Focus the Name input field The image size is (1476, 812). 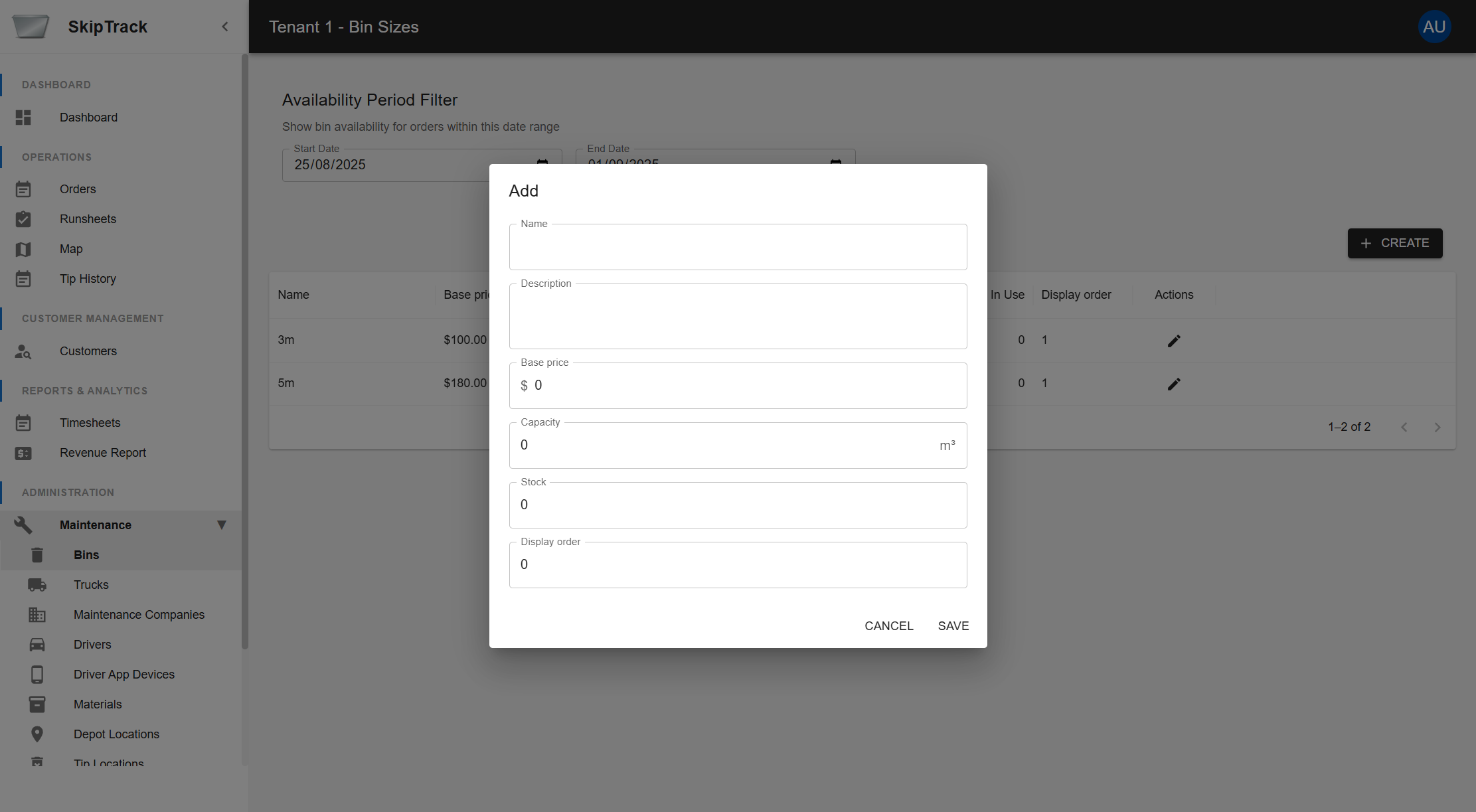[738, 247]
